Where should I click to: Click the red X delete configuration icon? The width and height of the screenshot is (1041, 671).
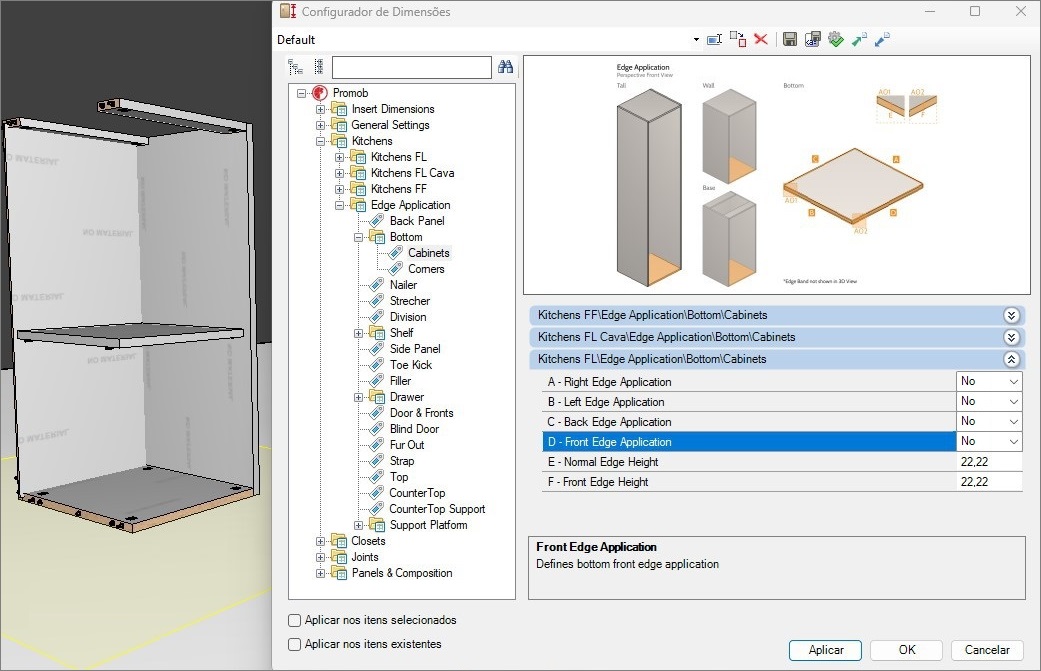click(x=761, y=39)
